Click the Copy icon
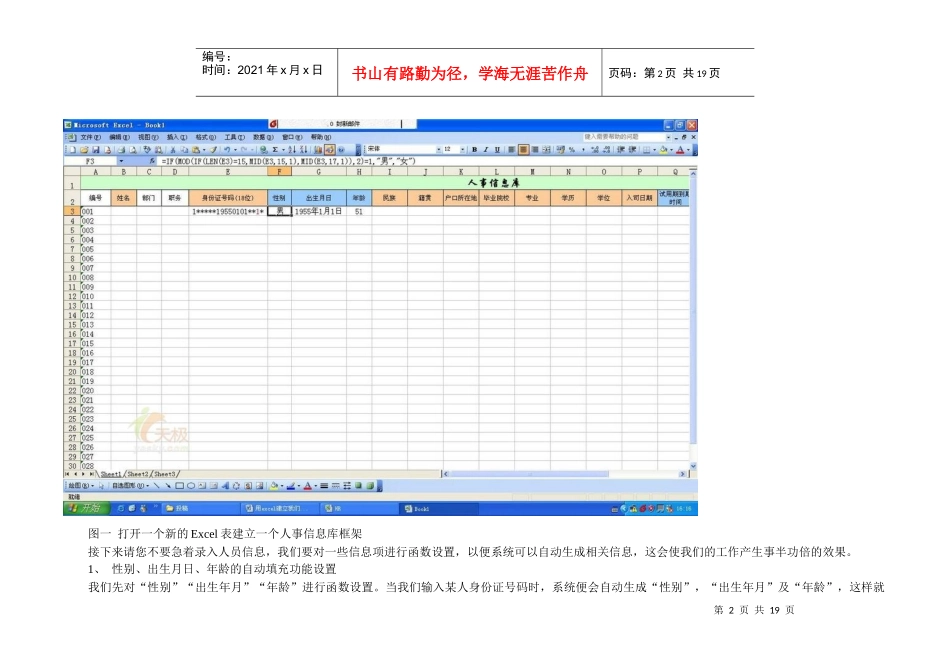 point(184,150)
